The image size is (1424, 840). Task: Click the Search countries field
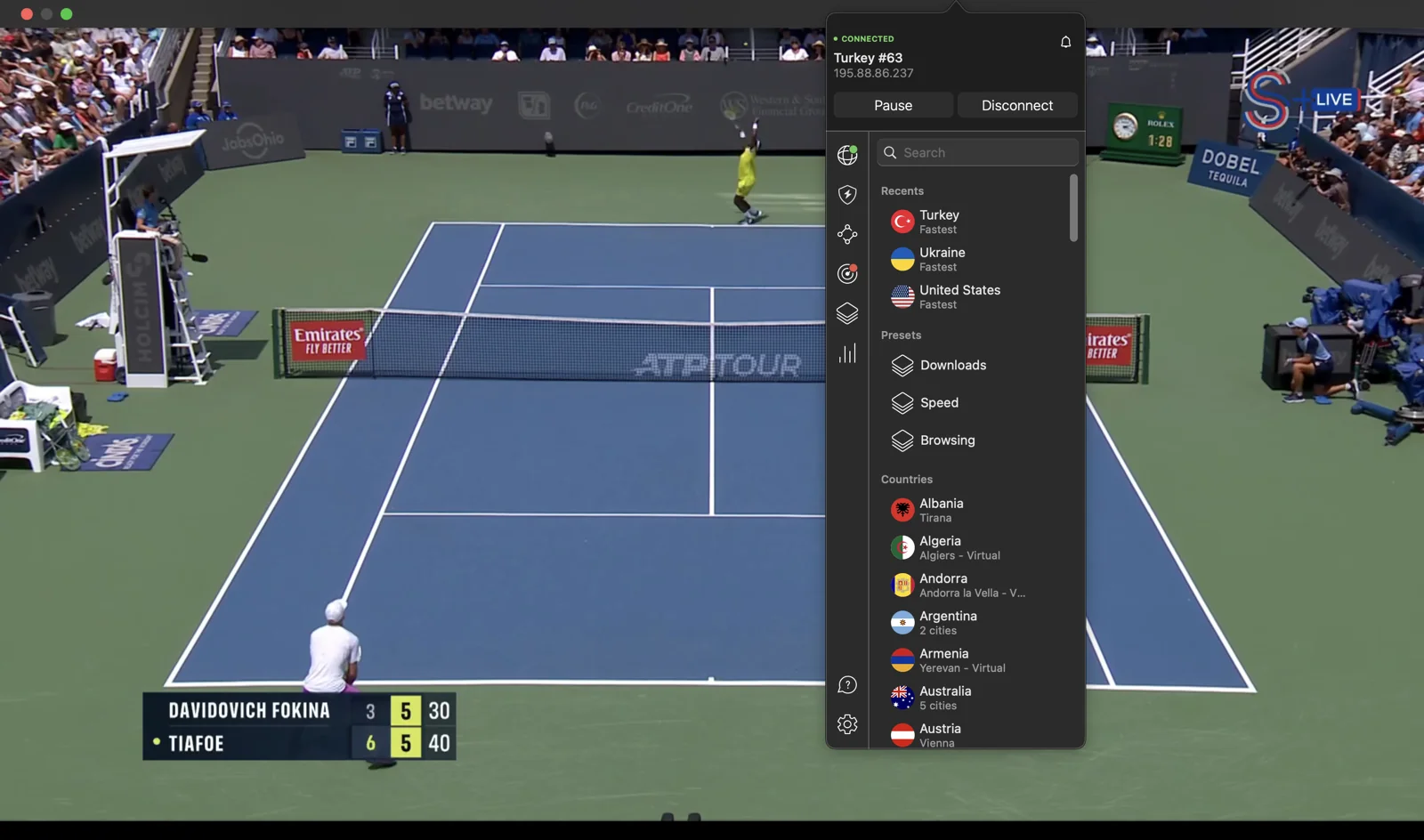[977, 152]
